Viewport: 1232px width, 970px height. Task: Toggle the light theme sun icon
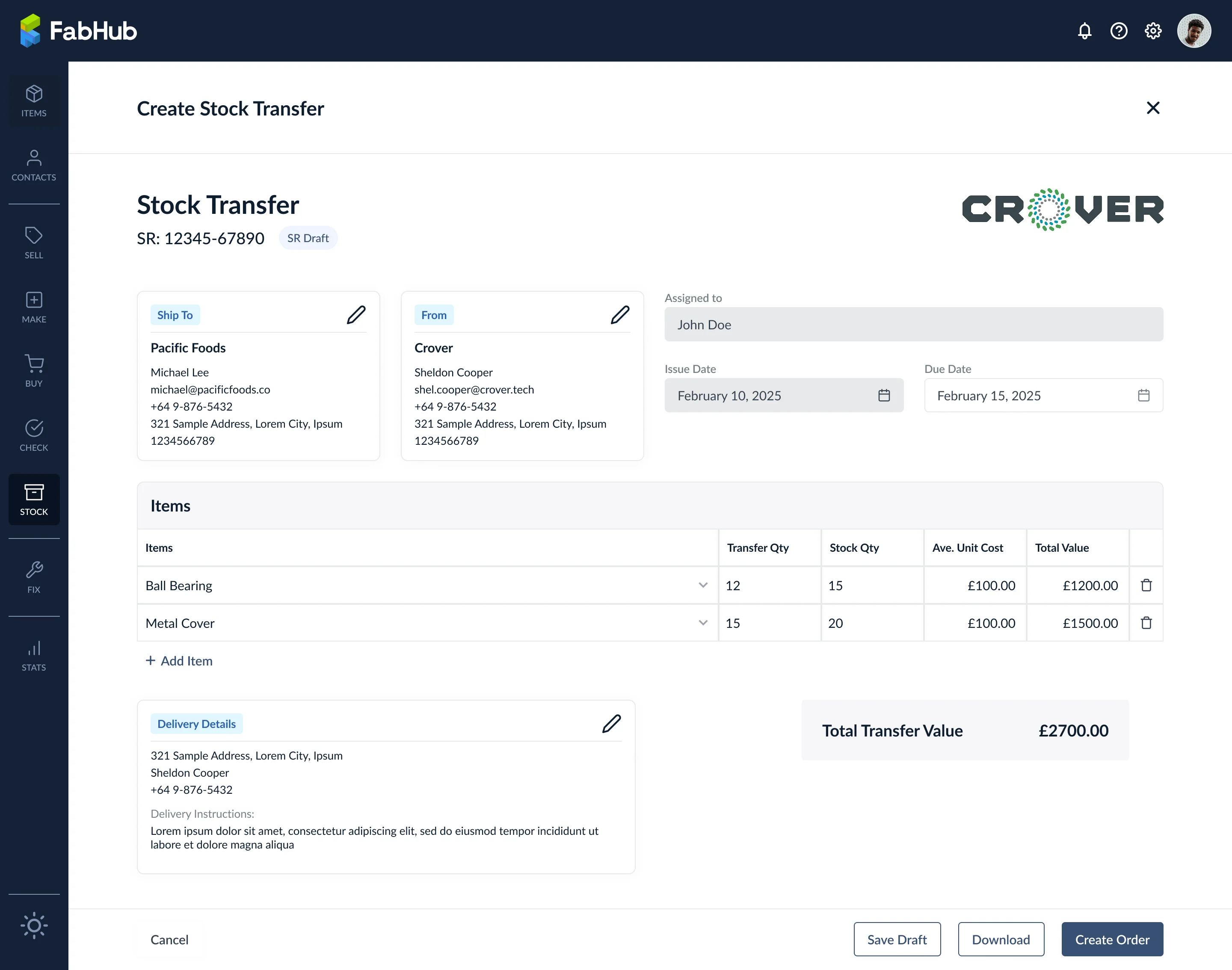[34, 926]
